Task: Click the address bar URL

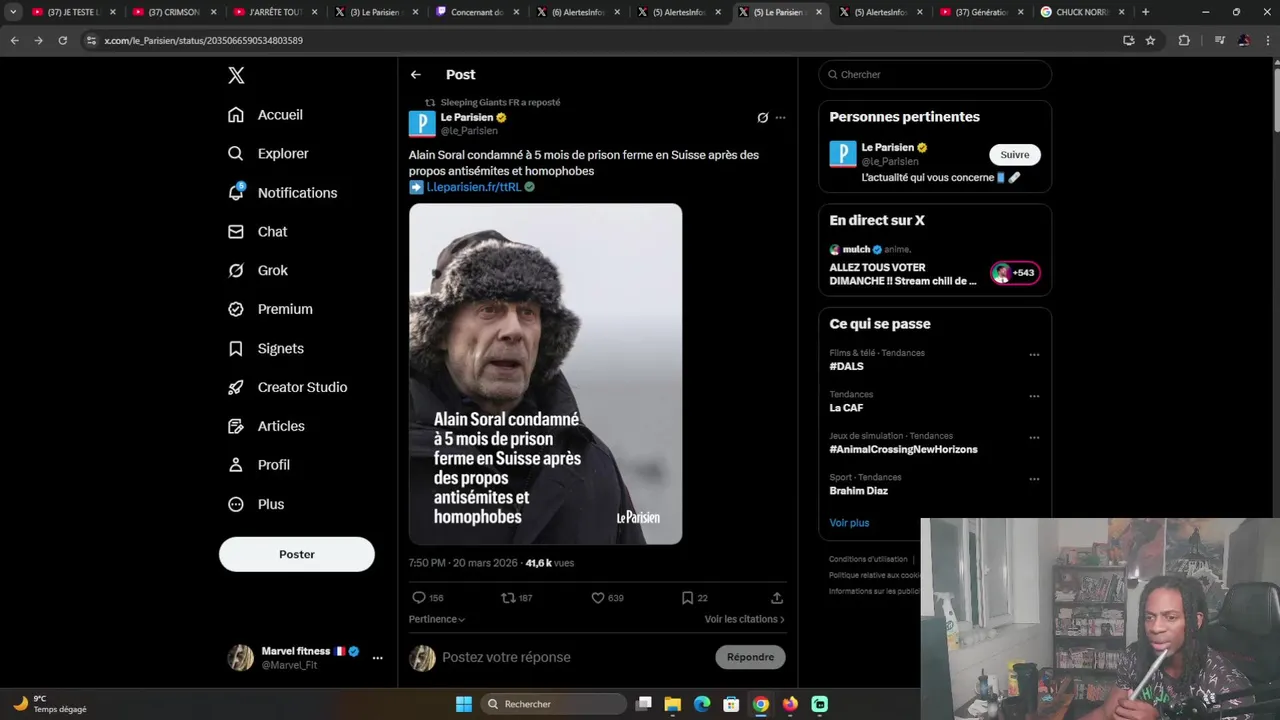Action: (x=204, y=40)
